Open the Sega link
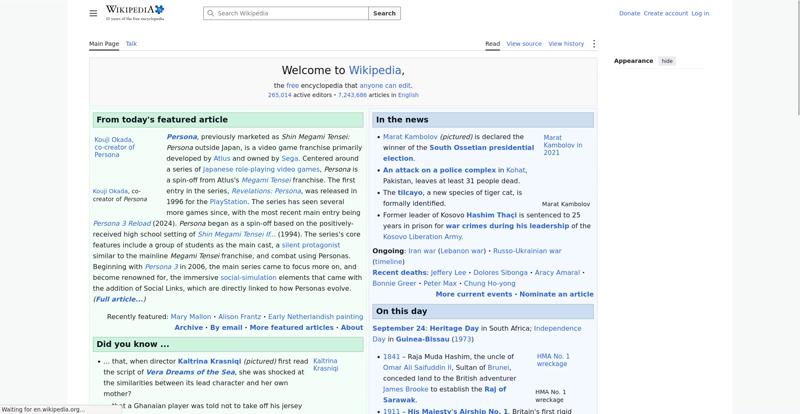This screenshot has width=800, height=414. pos(289,159)
